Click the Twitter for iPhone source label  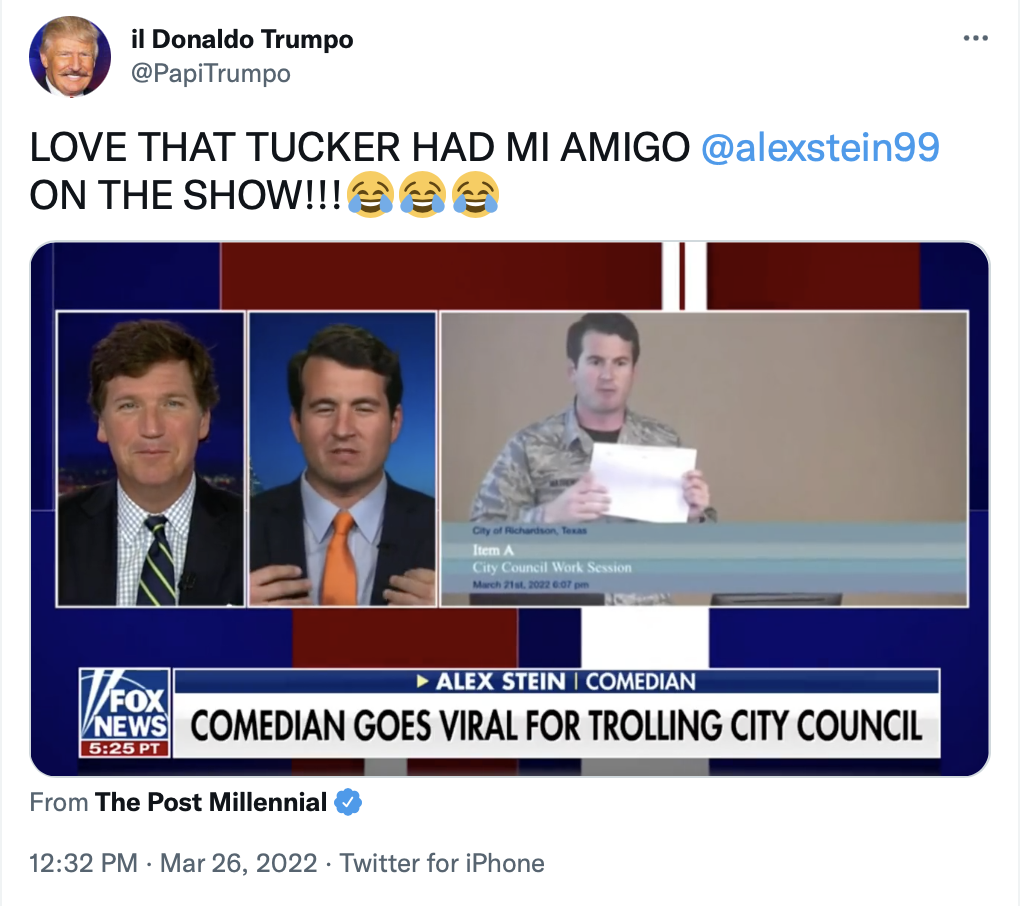(x=442, y=863)
